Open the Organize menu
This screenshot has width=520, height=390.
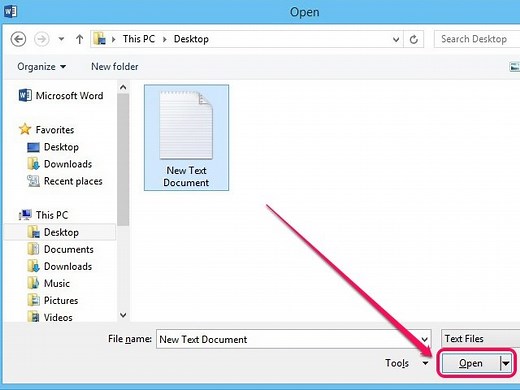(x=41, y=67)
